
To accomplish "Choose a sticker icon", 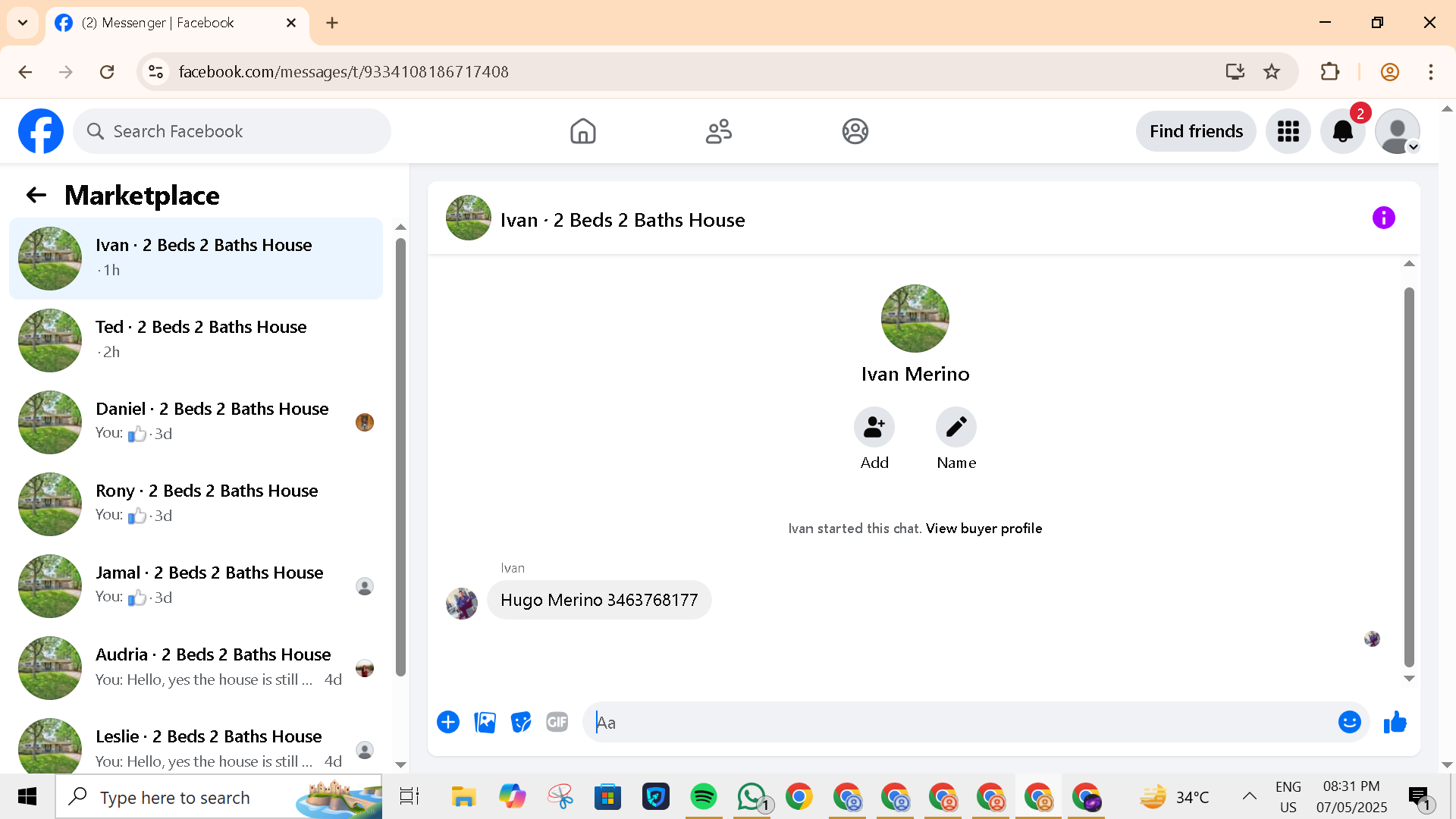I will coord(521,722).
